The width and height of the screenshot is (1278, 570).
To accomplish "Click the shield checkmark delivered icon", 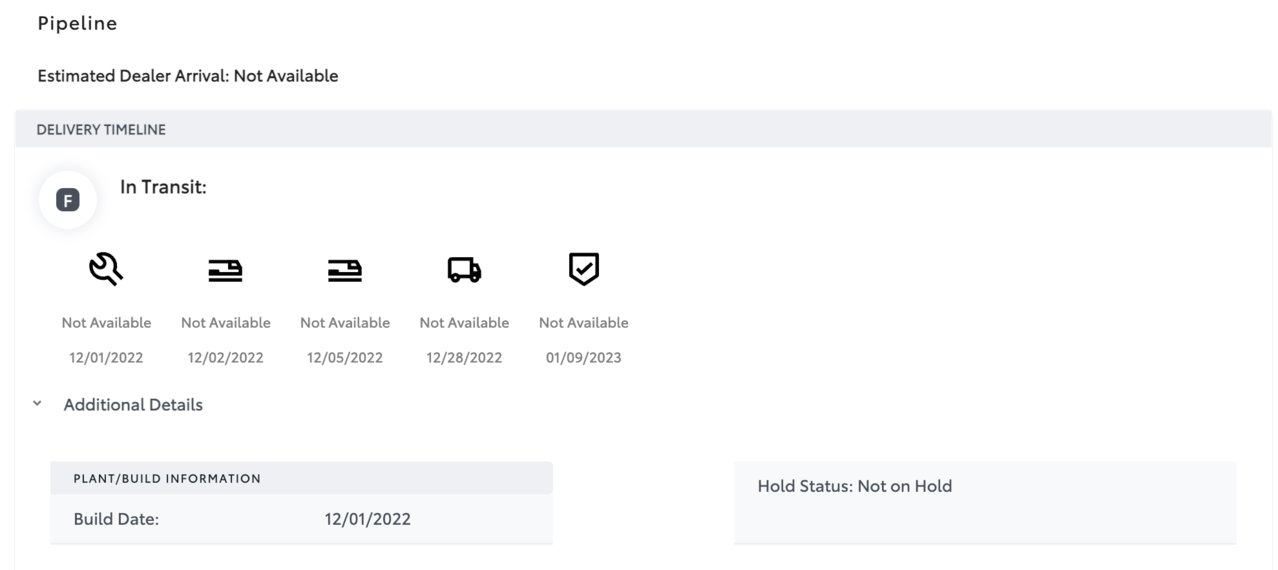I will (x=584, y=269).
